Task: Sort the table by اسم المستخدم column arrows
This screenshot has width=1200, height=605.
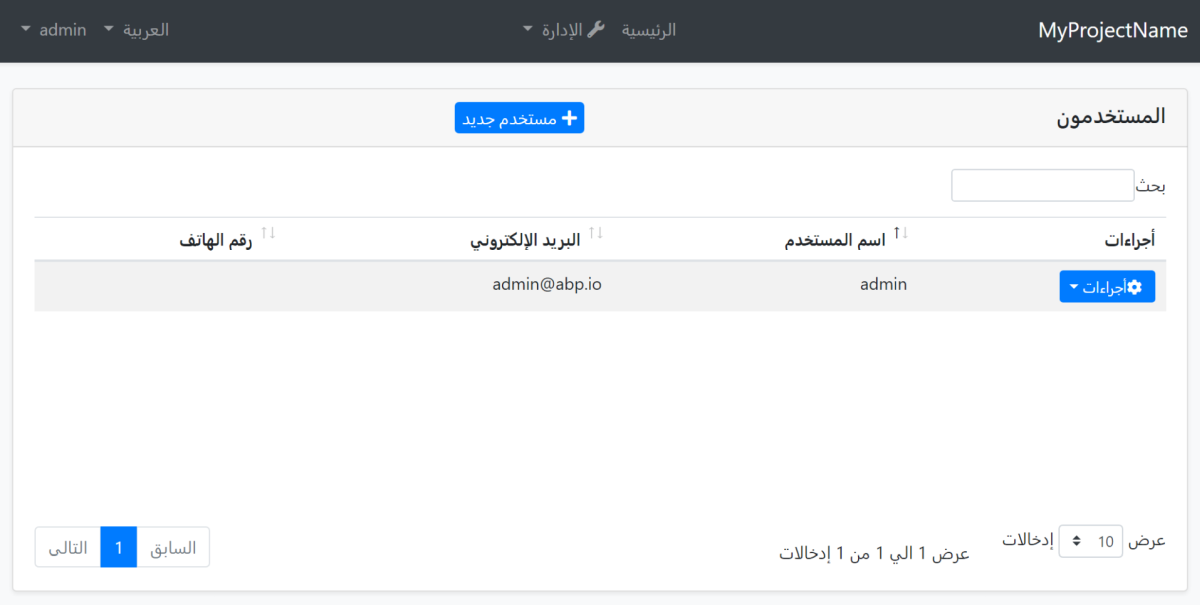Action: click(900, 232)
